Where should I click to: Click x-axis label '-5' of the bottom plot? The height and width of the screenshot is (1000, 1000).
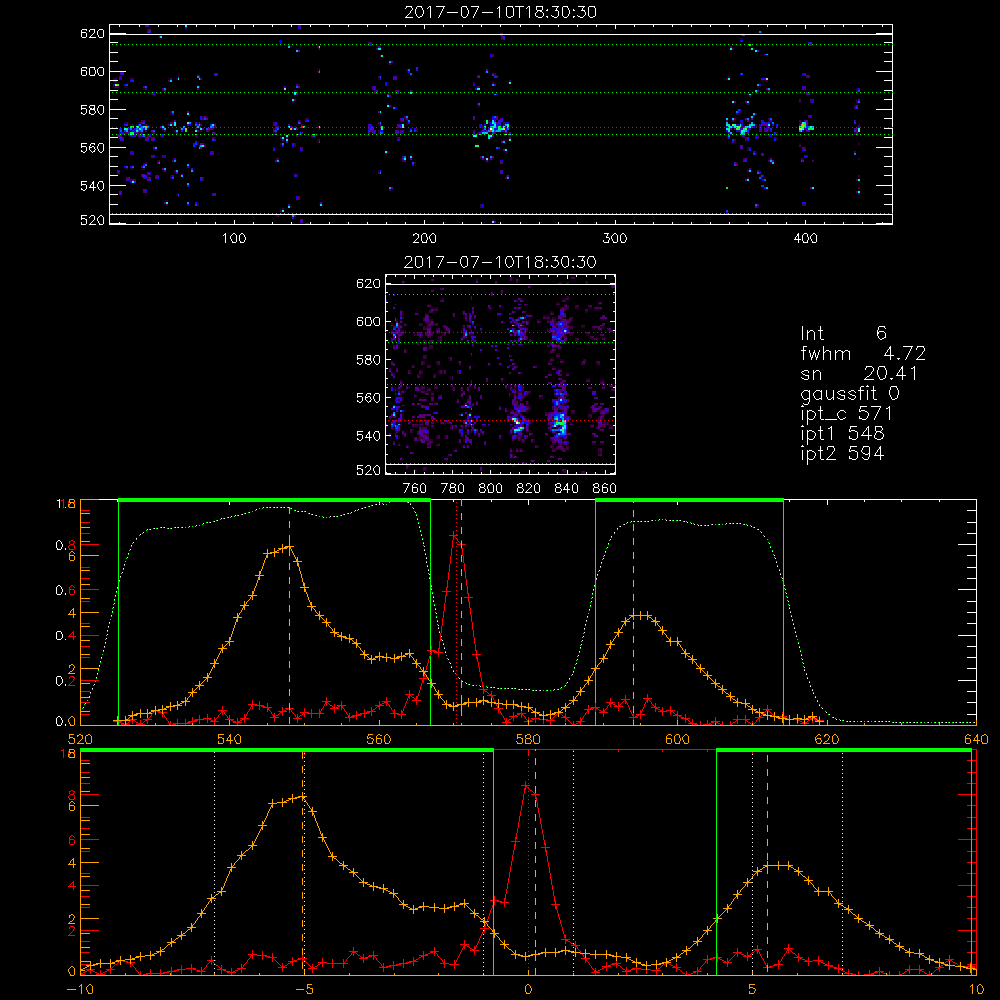(x=304, y=989)
